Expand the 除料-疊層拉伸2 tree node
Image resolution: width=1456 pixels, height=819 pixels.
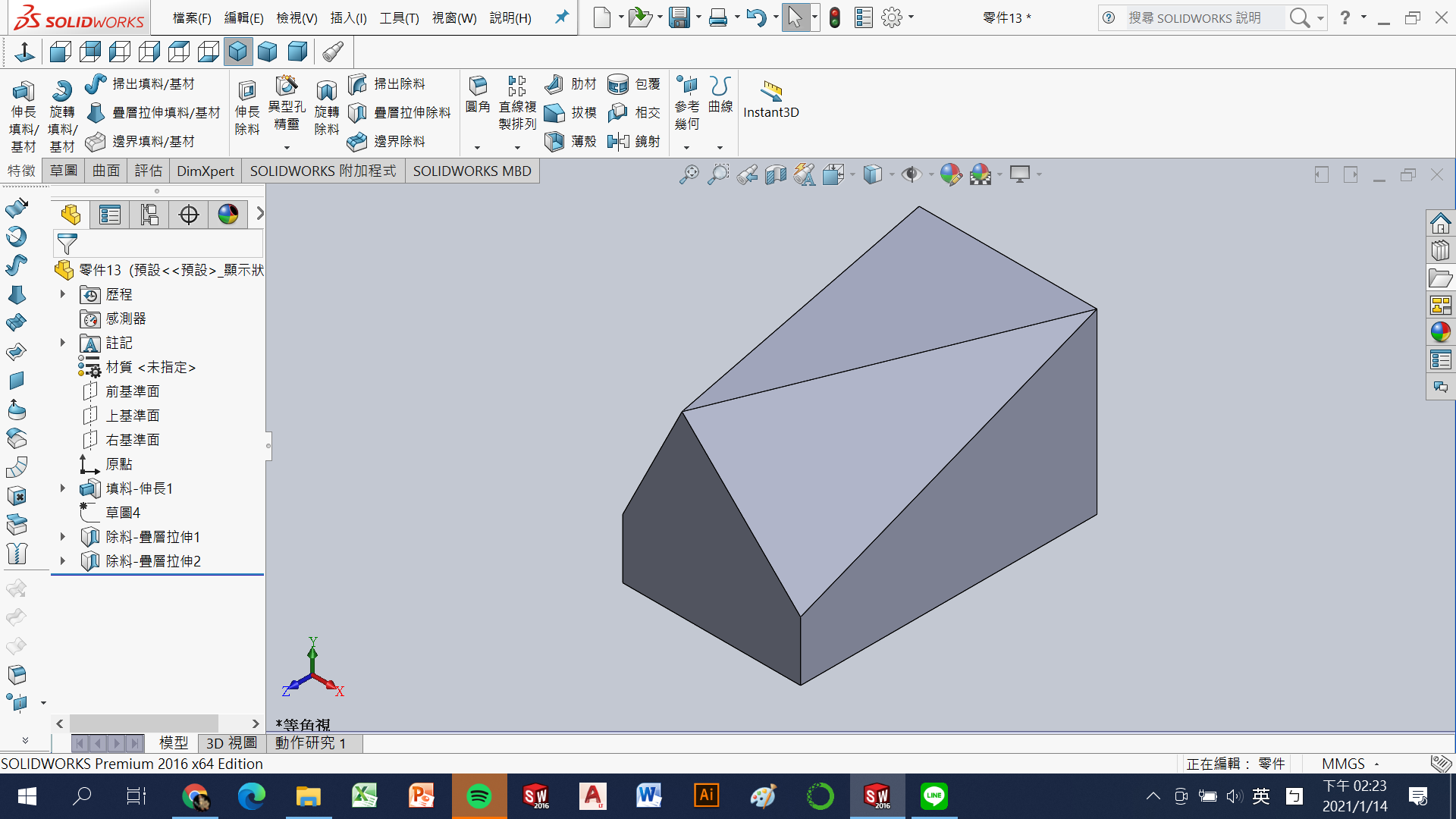(63, 561)
